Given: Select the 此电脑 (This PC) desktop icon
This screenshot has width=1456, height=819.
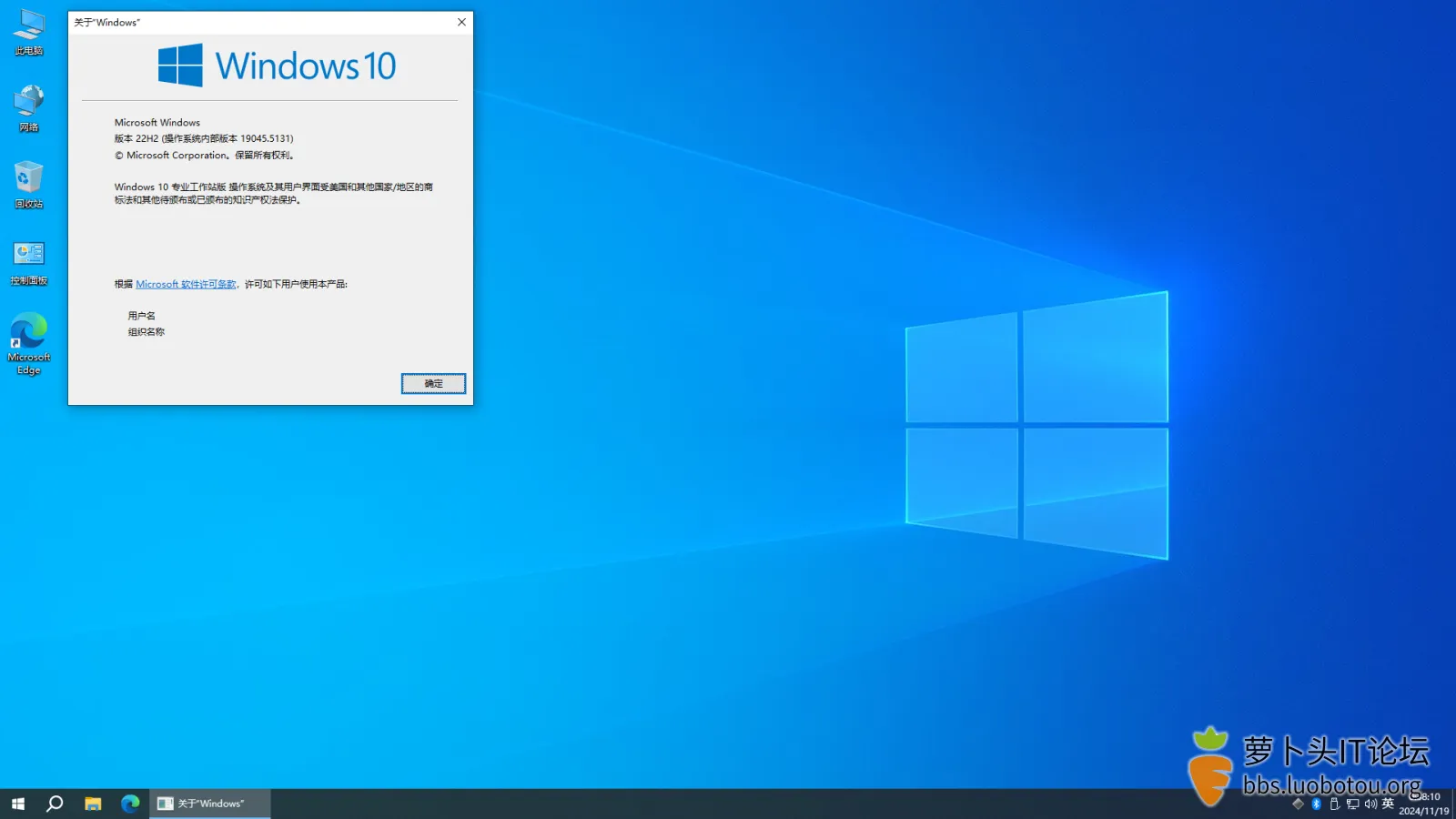Looking at the screenshot, I should click(x=28, y=33).
